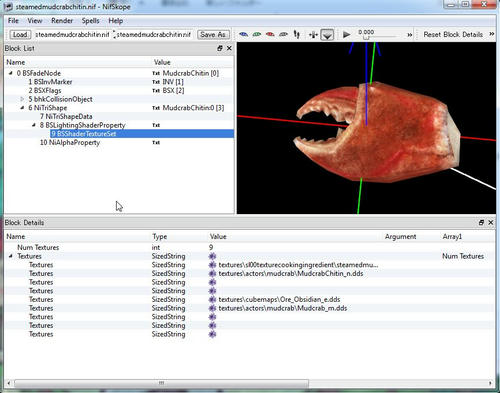Float the Block List panel
Screen dimensions: 500x393
click(220, 48)
